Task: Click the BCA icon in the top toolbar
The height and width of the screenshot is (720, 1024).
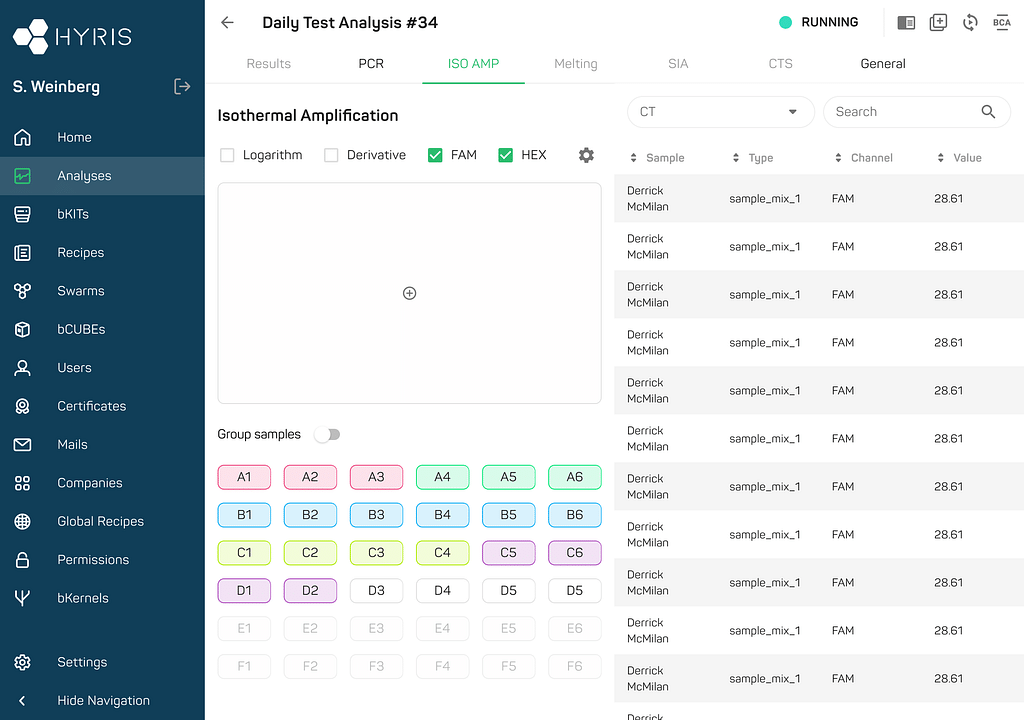Action: 1001,23
